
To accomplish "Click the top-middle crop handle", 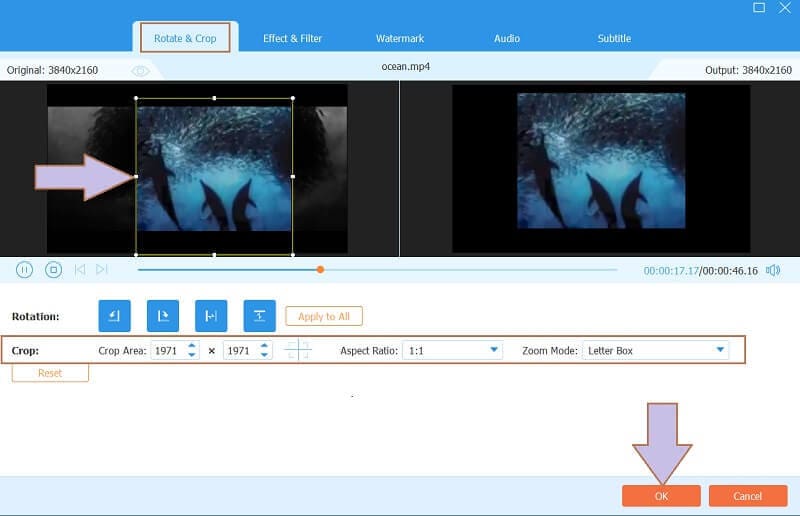I will [214, 98].
